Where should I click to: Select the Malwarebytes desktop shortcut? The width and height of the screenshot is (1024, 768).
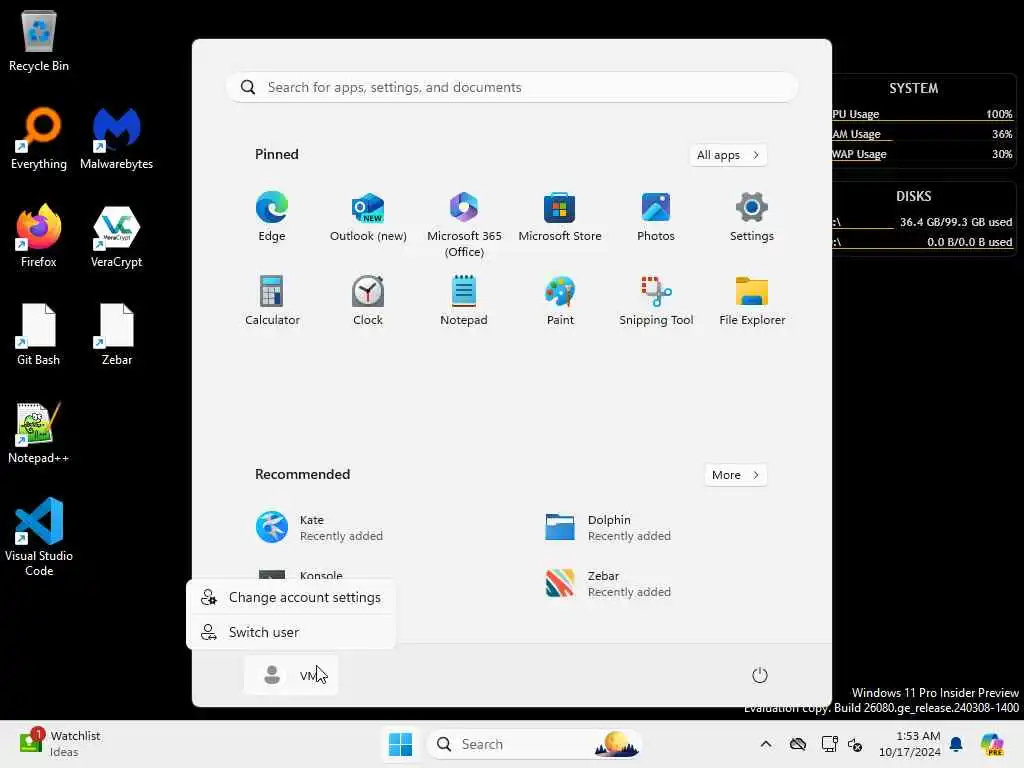click(116, 138)
